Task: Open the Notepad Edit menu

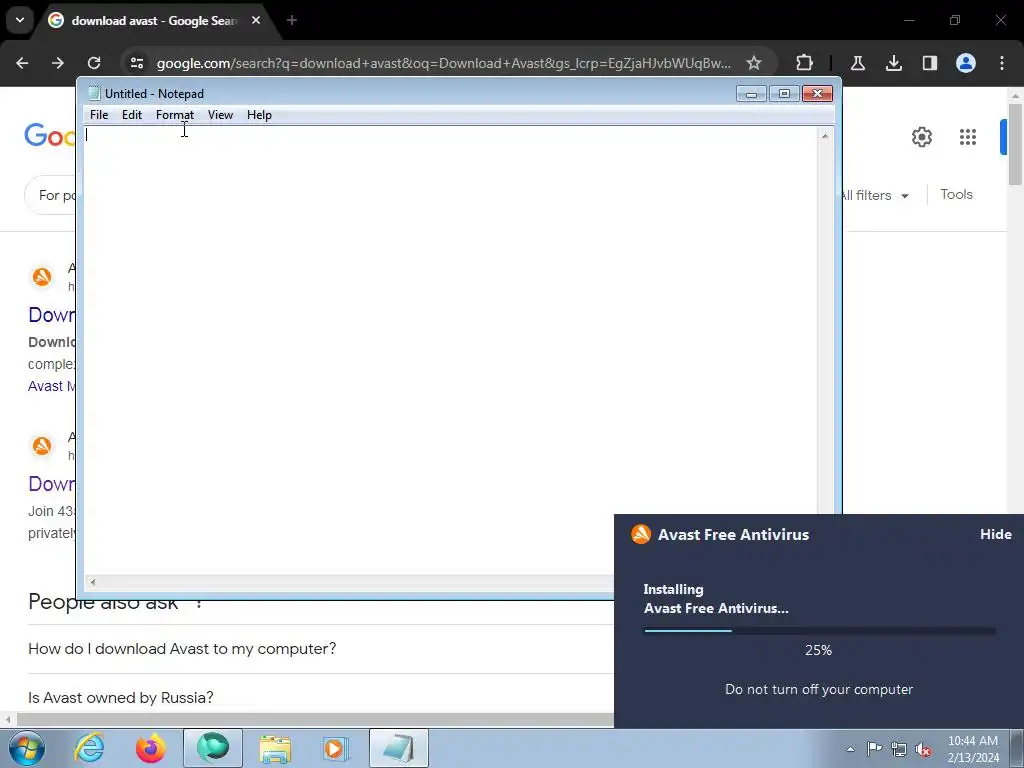Action: 132,115
